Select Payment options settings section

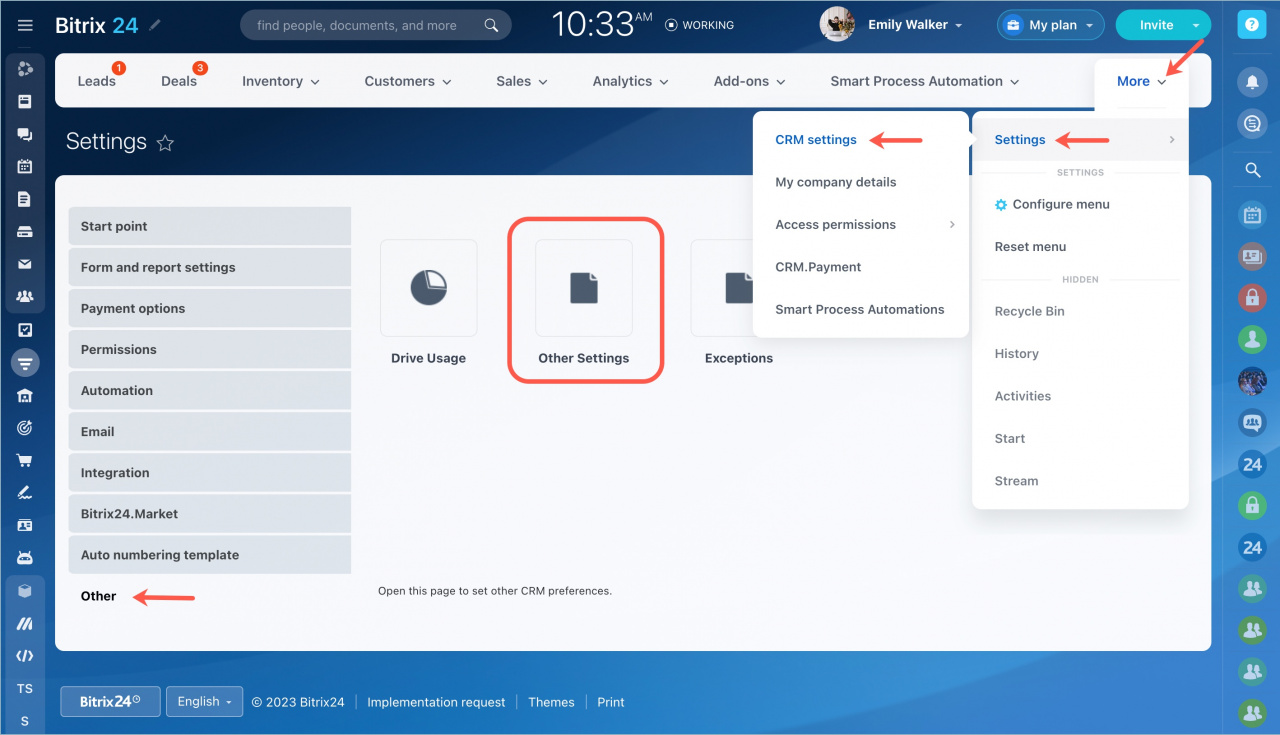pos(210,308)
